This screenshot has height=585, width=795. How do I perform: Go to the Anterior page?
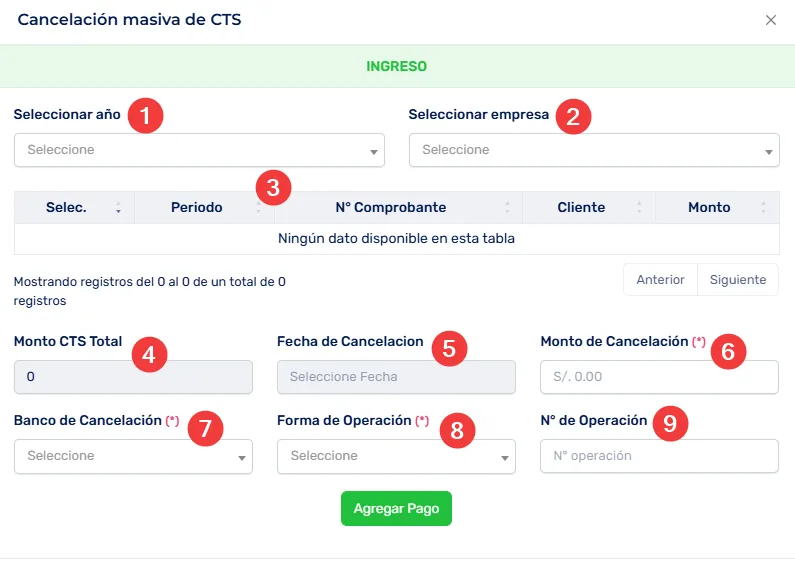[x=660, y=280]
